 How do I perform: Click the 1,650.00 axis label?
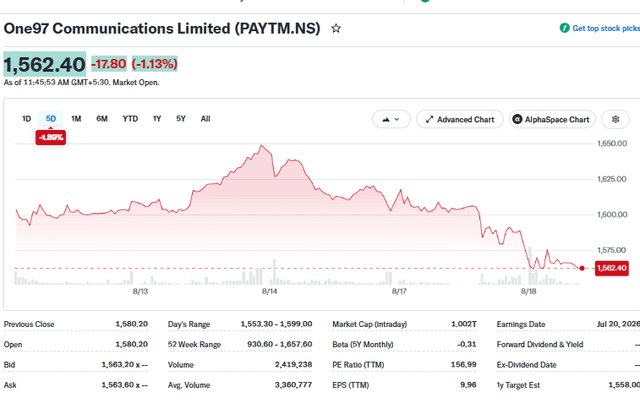click(x=612, y=144)
